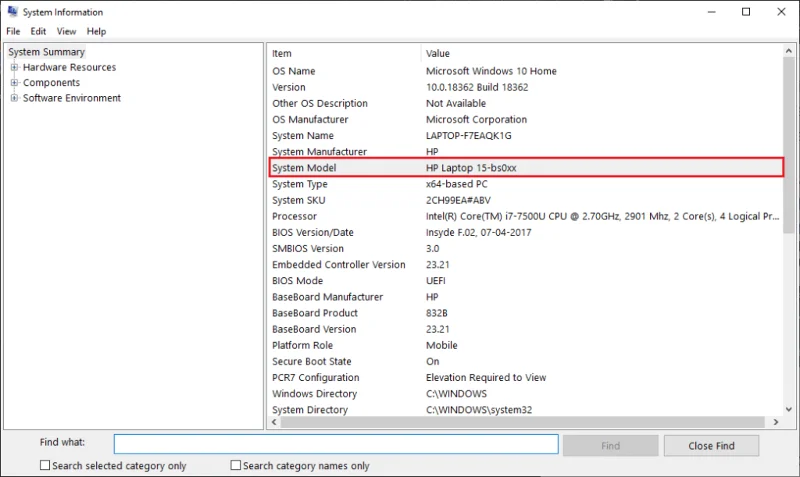800x477 pixels.
Task: Select the System Name row
Action: (526, 136)
